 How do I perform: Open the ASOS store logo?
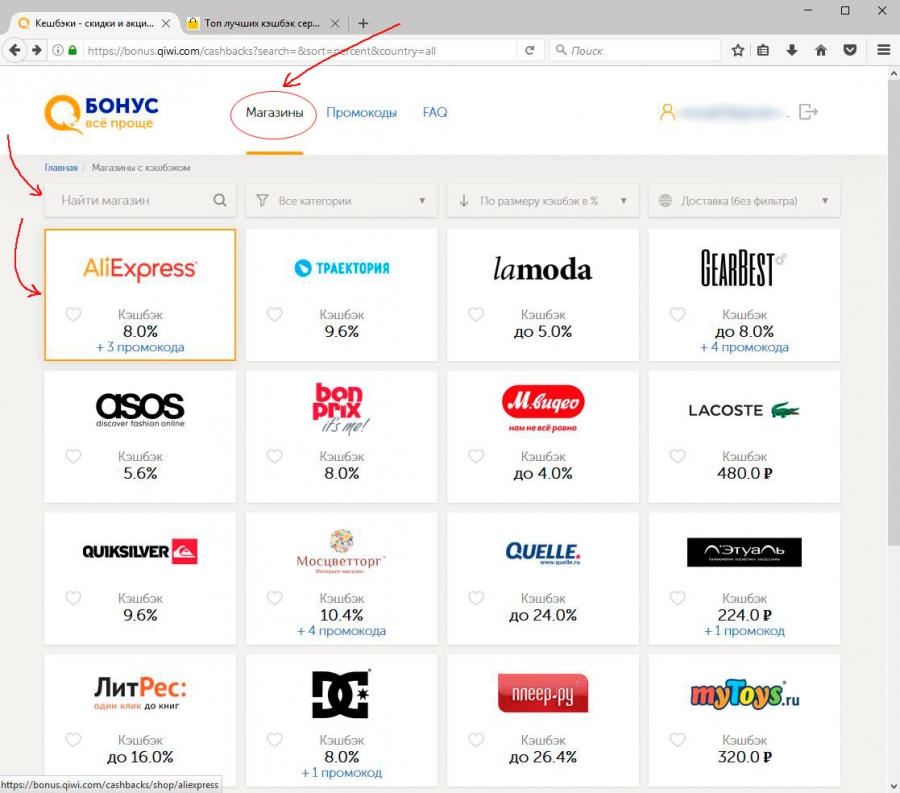pos(140,410)
